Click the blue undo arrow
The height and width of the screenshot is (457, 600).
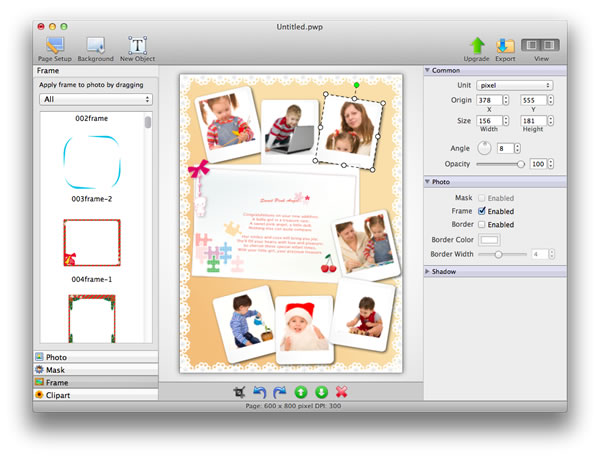(260, 393)
